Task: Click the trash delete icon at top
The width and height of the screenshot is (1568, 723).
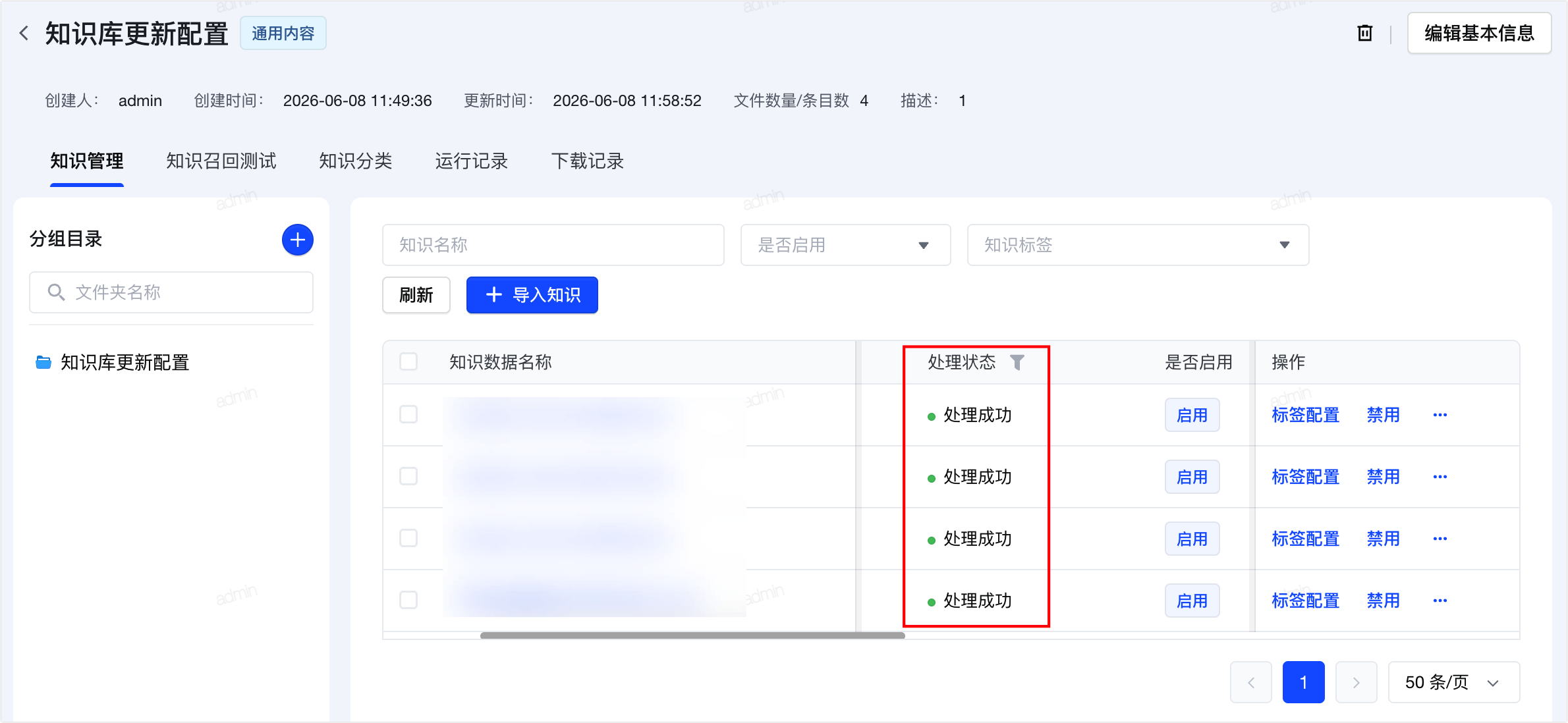Action: [1364, 33]
